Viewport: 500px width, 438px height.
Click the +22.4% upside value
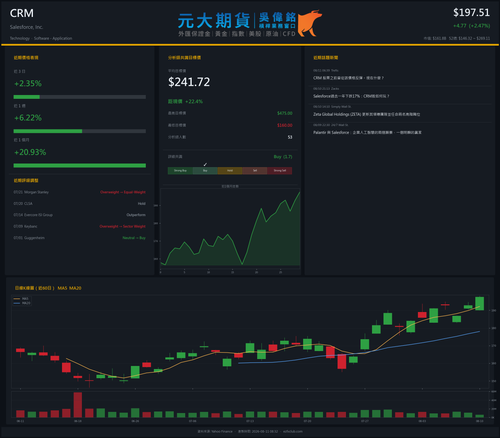coord(194,101)
